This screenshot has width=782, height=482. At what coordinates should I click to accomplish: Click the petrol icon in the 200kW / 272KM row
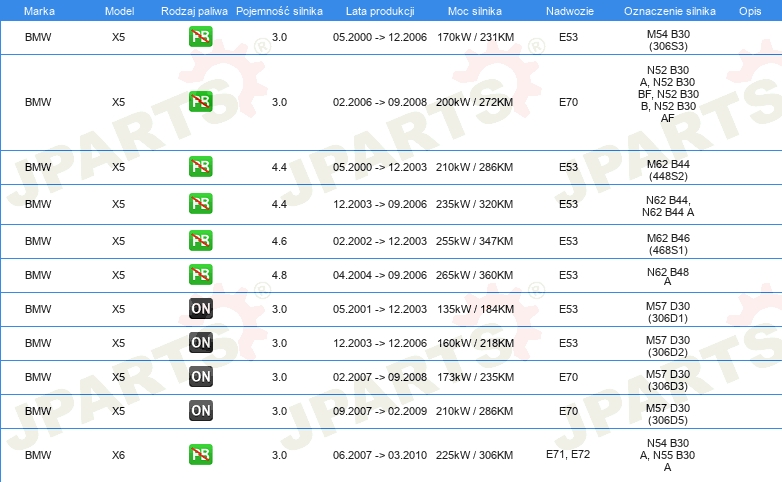(200, 102)
